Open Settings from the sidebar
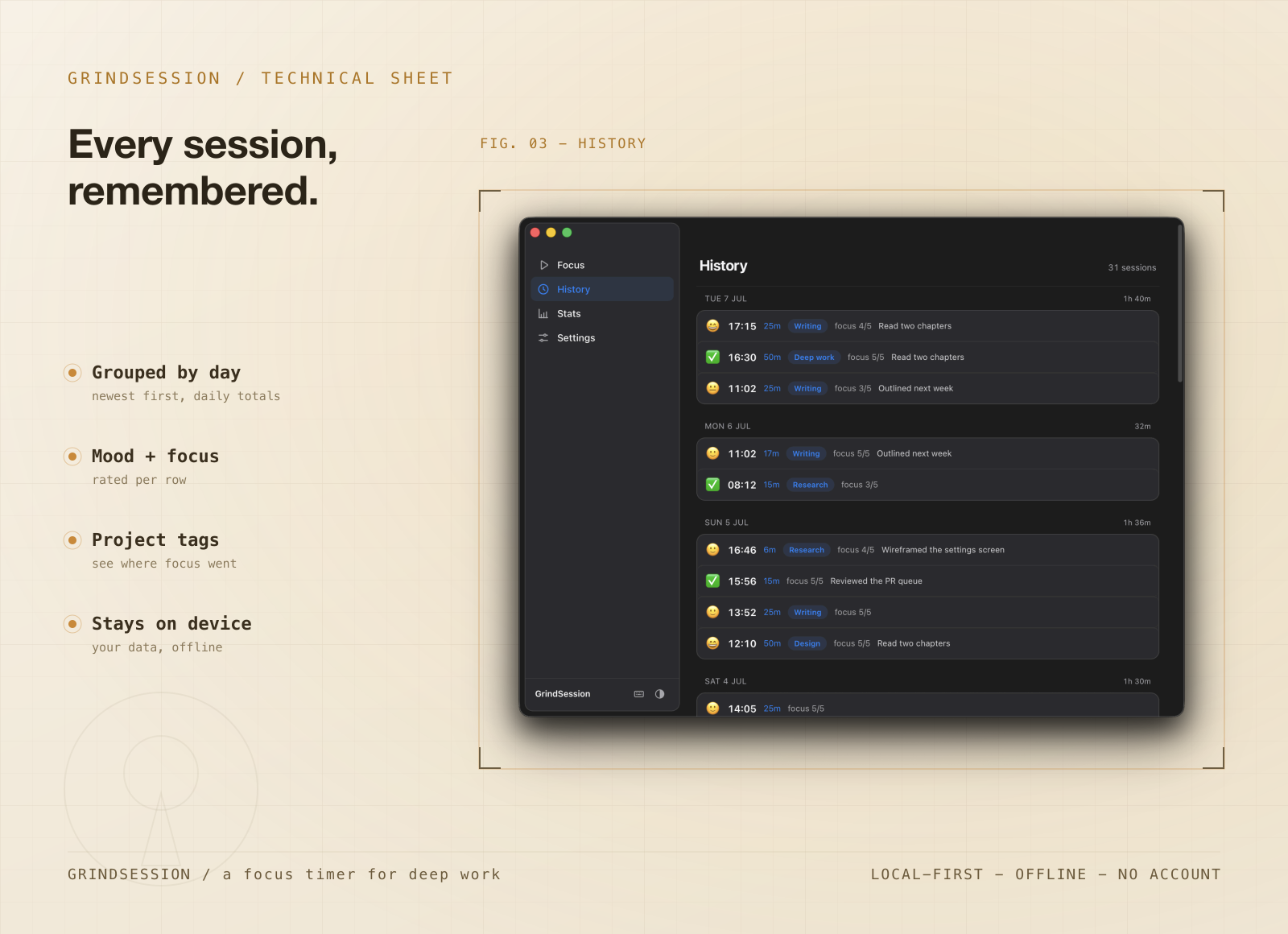This screenshot has height=934, width=1288. coord(601,338)
